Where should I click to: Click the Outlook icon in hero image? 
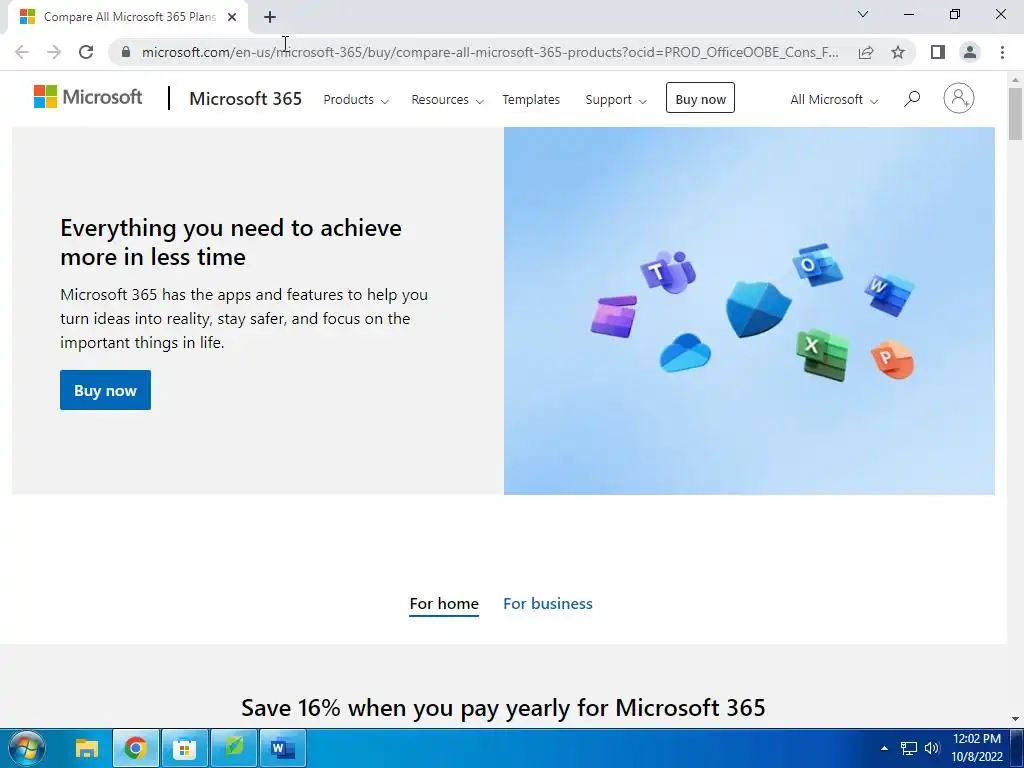pos(817,264)
